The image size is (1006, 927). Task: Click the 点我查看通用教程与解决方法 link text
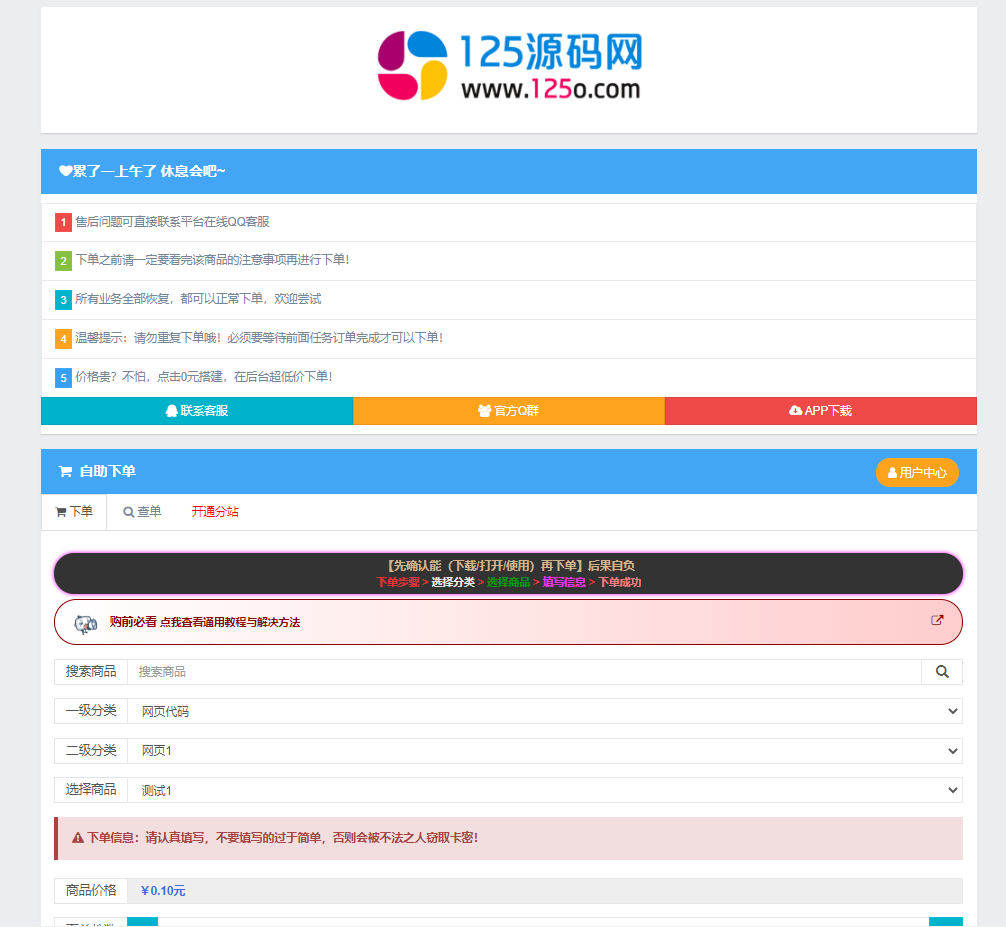230,622
